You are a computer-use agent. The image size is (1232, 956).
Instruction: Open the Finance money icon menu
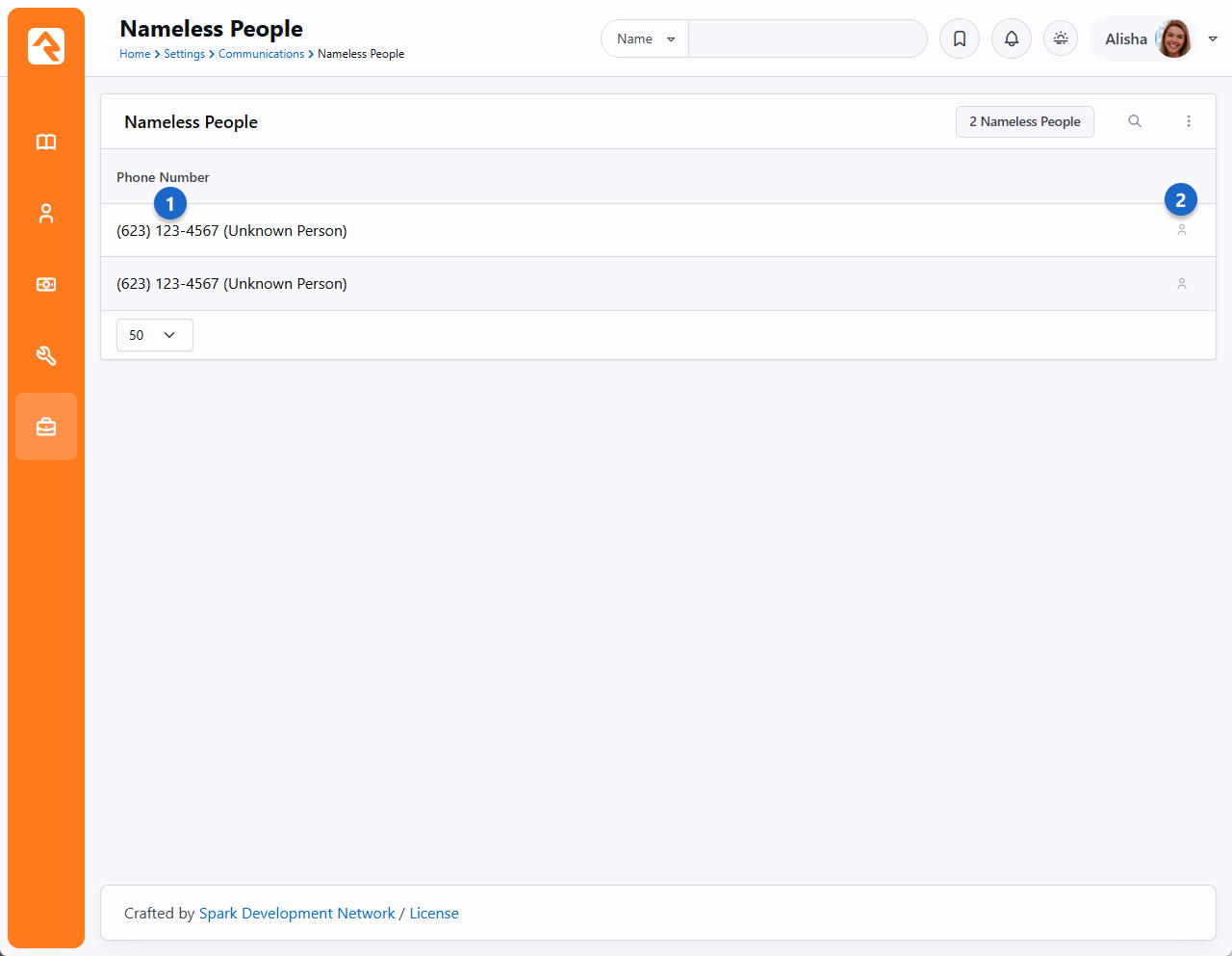[46, 285]
